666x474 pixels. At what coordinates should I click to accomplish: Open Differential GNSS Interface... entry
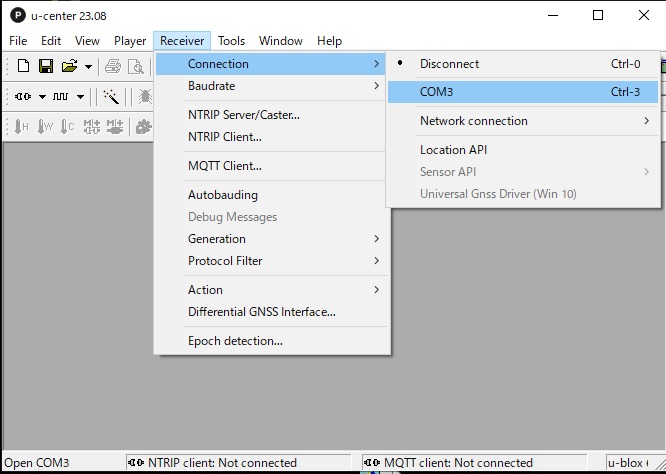click(x=271, y=312)
